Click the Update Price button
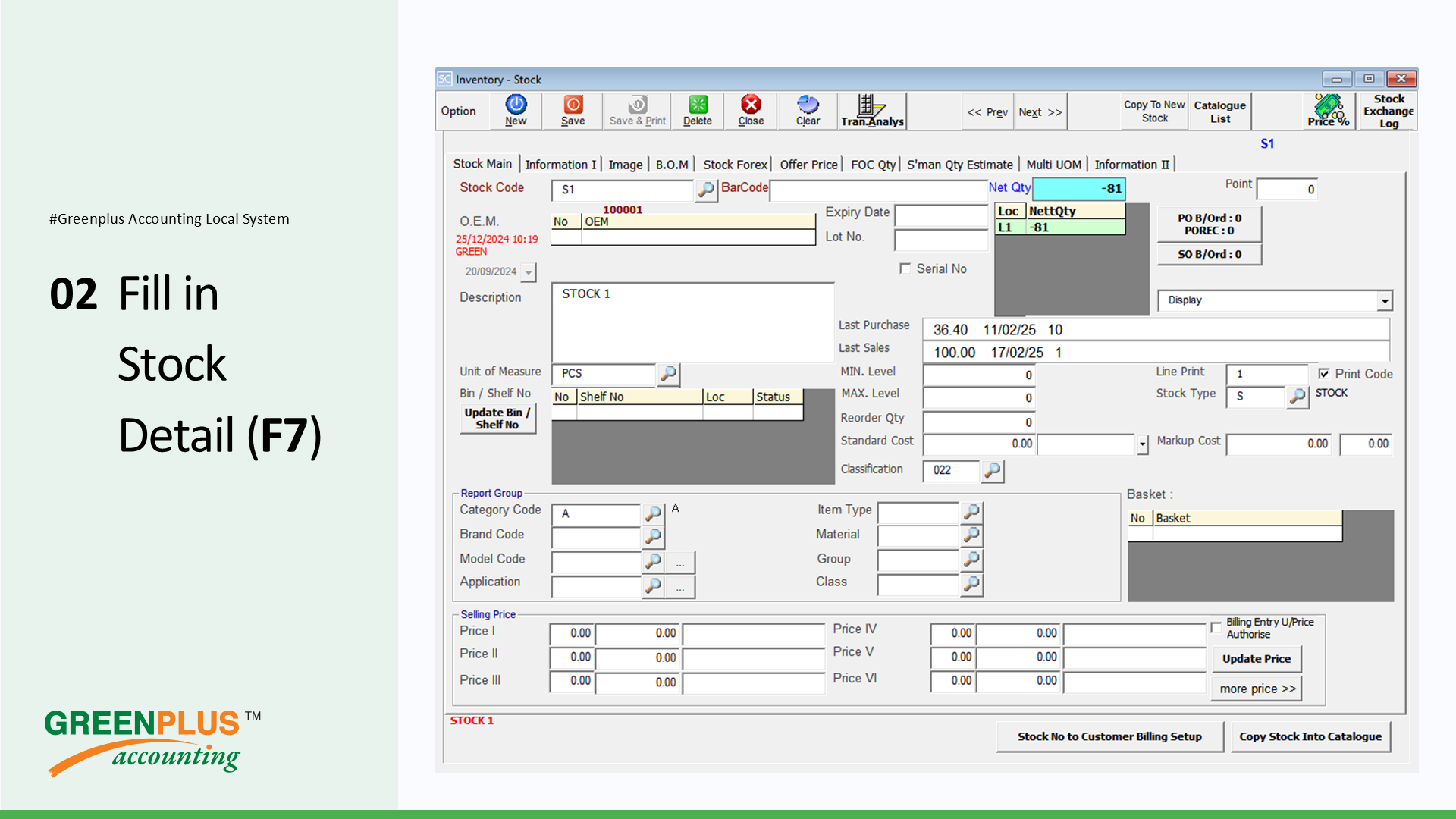Image resolution: width=1456 pixels, height=819 pixels. click(x=1257, y=659)
